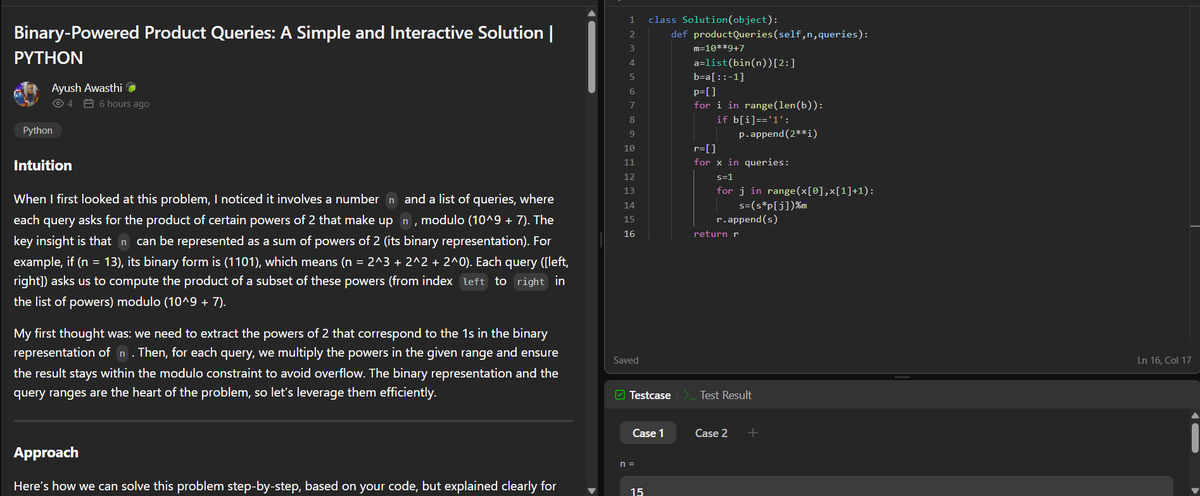Image resolution: width=1200 pixels, height=496 pixels.
Task: Click the Intuition heading
Action: [43, 165]
